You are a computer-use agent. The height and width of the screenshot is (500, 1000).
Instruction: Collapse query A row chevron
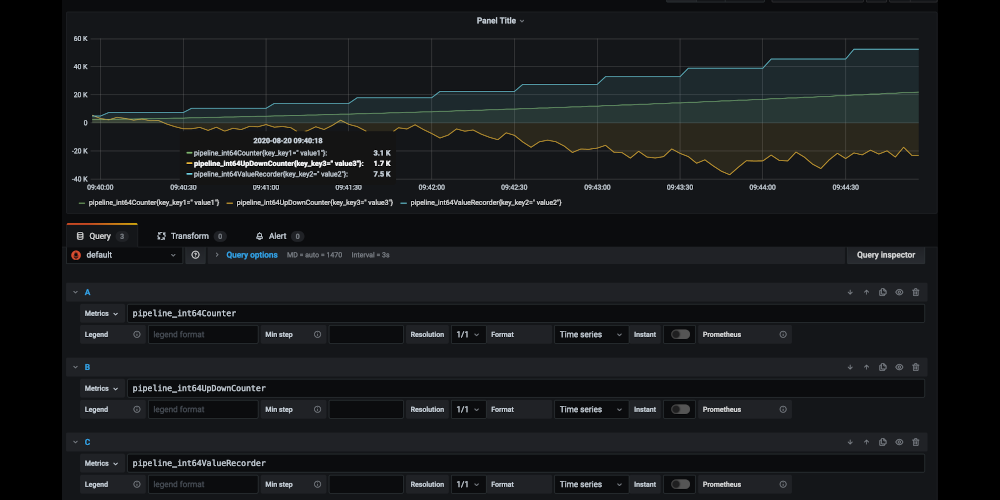[x=75, y=292]
